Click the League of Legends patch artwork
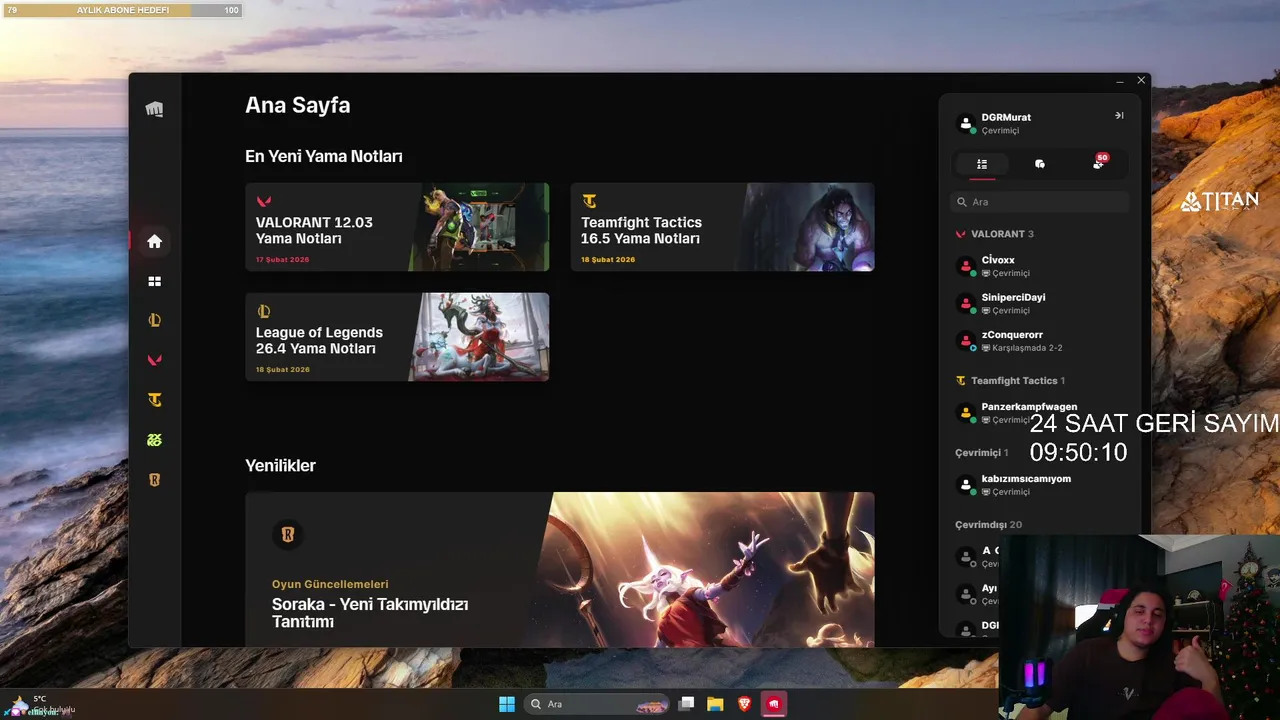1280x720 pixels. pyautogui.click(x=480, y=337)
